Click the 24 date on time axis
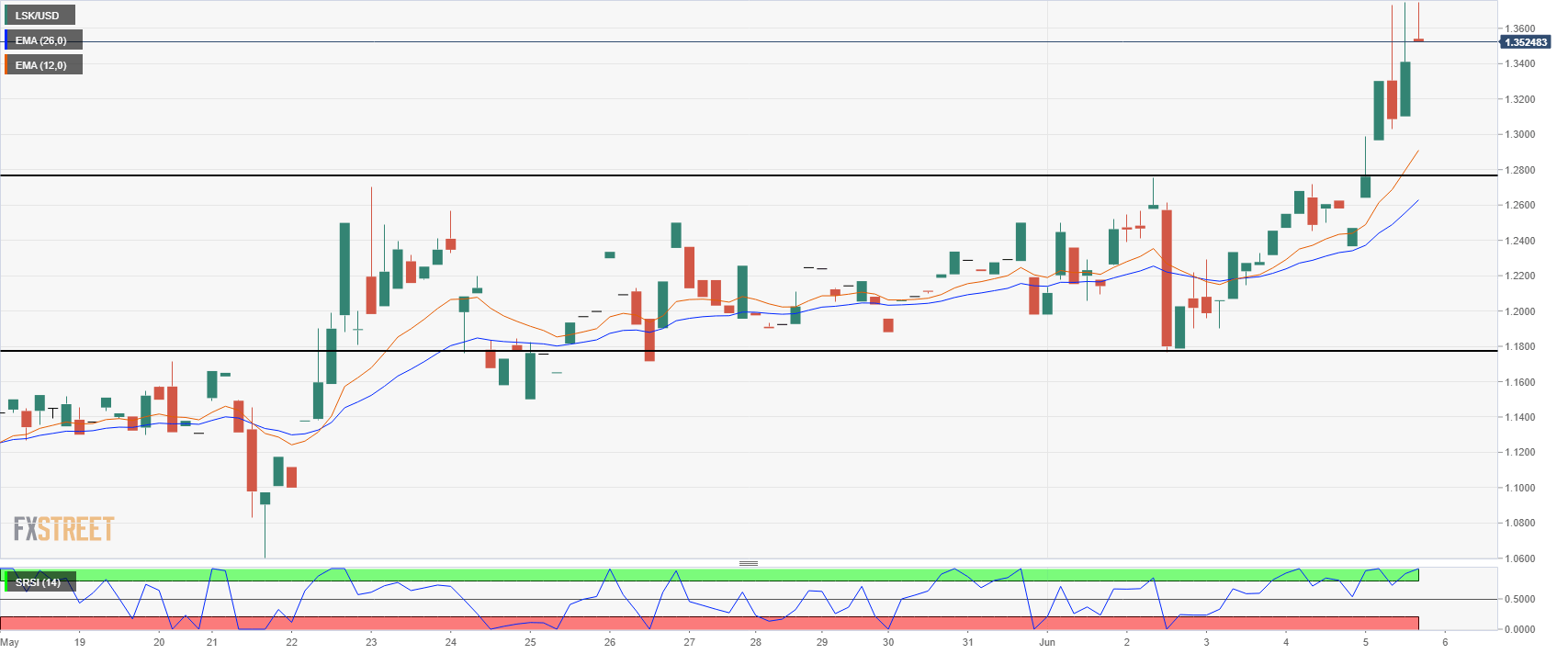1568x654 pixels. [451, 643]
